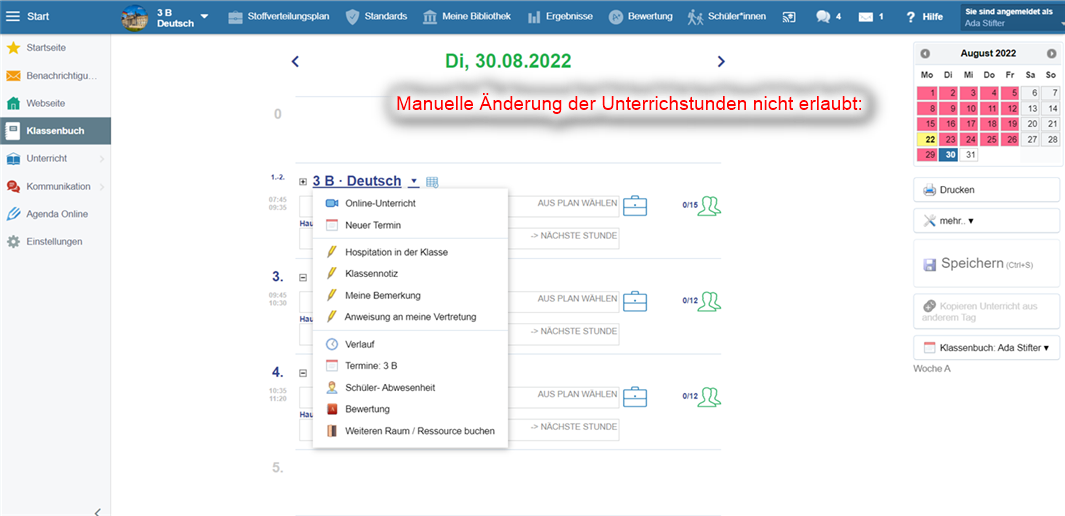Click the screen cast icon in header

[789, 17]
